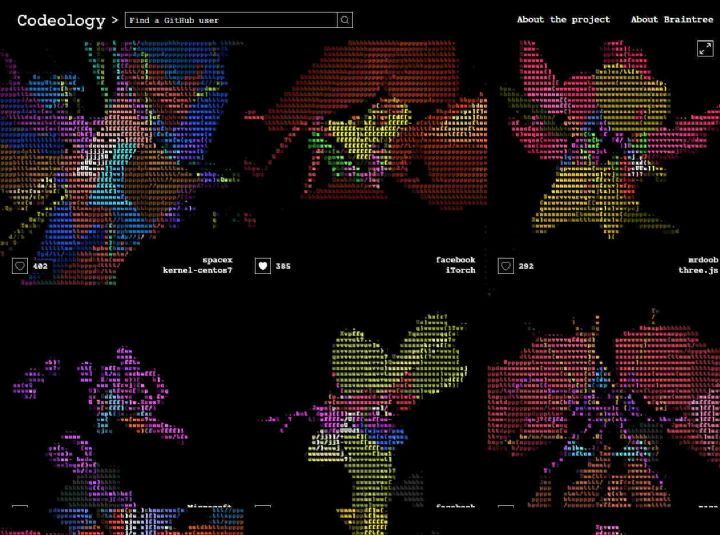
Task: Focus the Find a GitHub user field
Action: (230, 20)
